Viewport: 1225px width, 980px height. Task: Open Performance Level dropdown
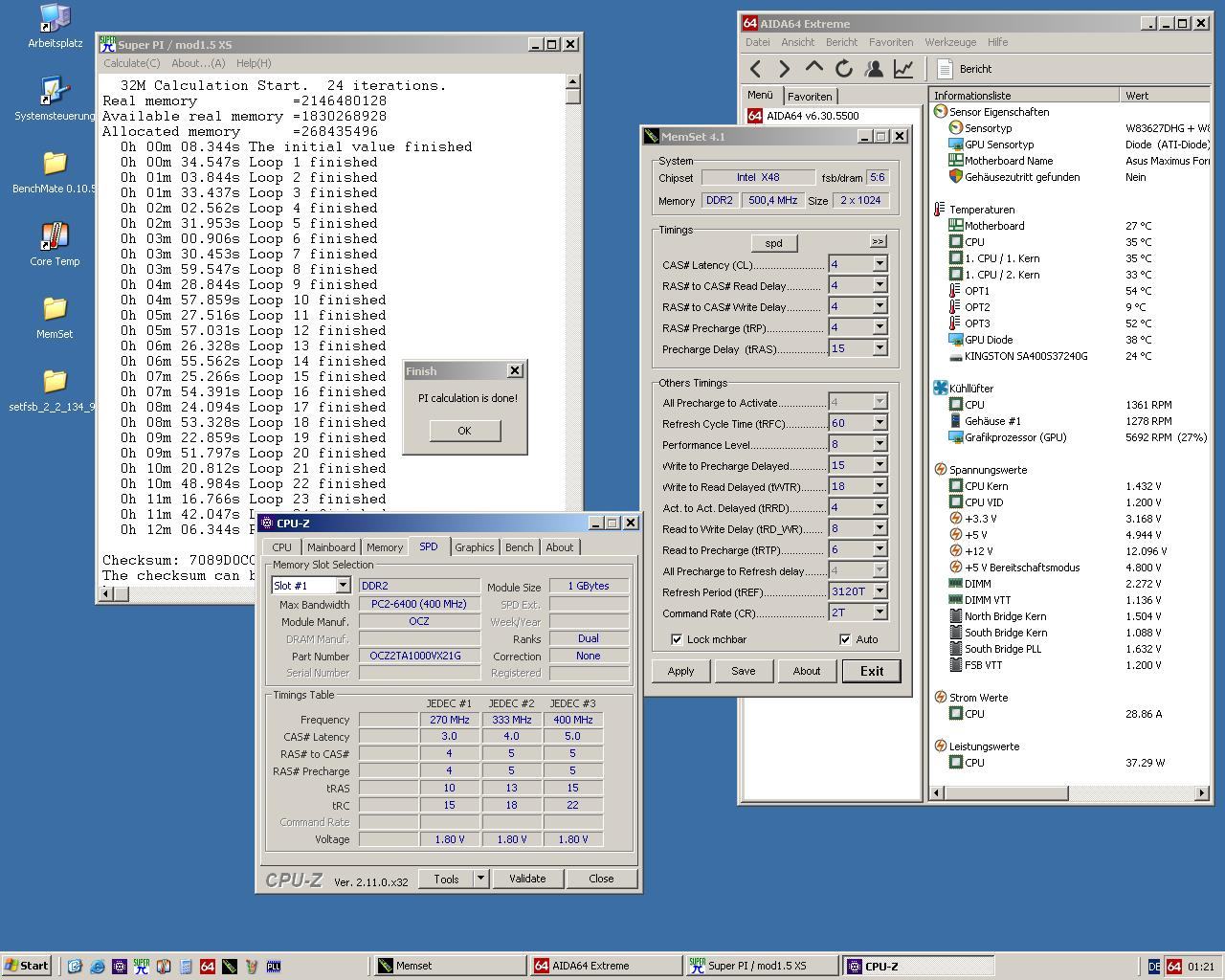click(x=879, y=444)
